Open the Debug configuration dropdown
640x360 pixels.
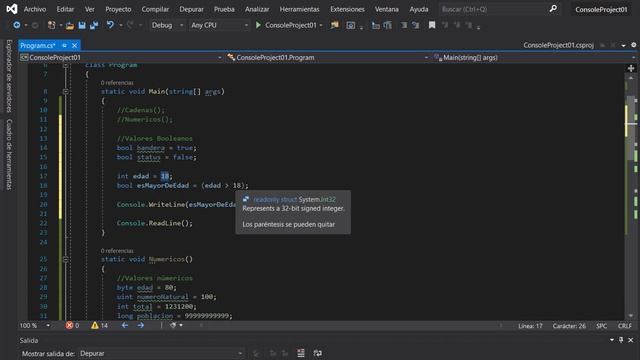coord(167,25)
